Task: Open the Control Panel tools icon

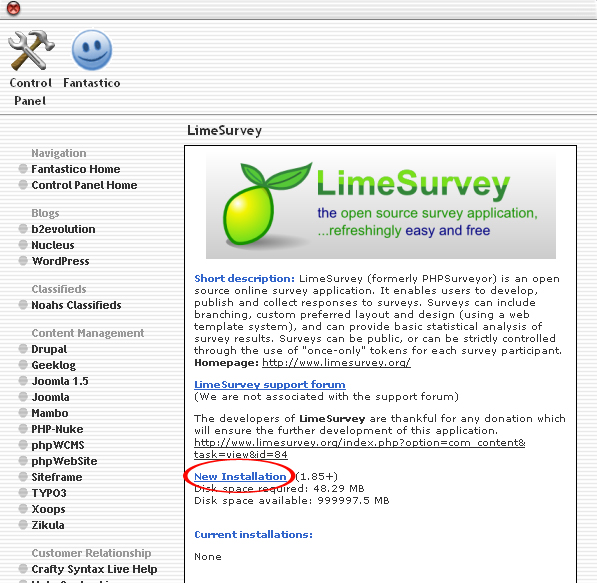Action: pos(31,50)
